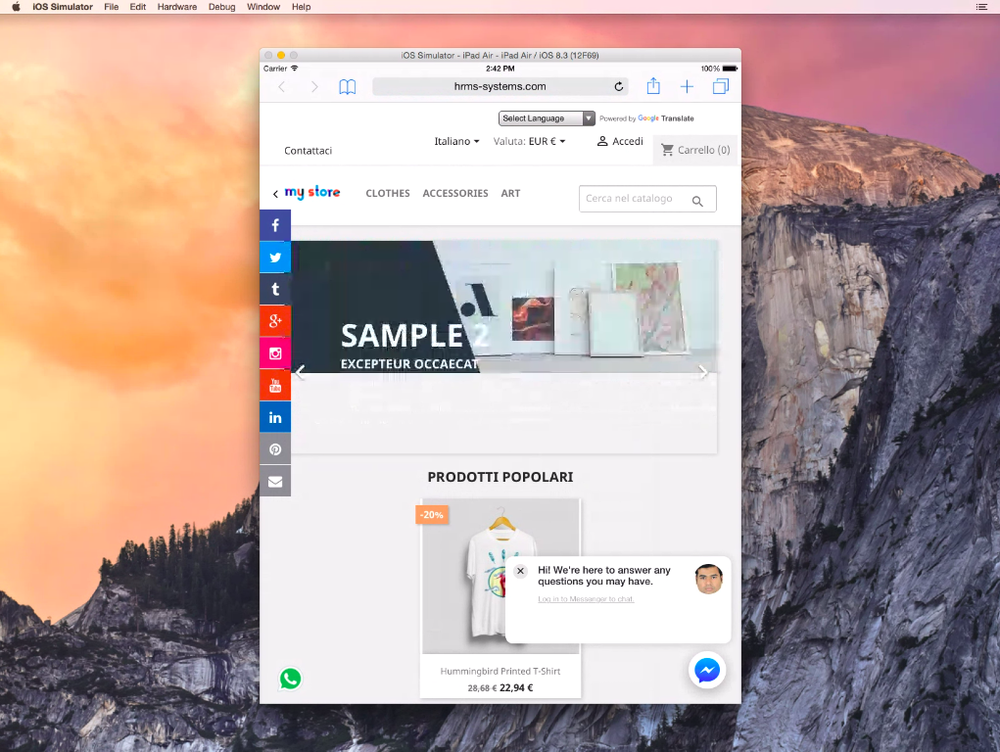Open the Italiano language dropdown
1000x752 pixels.
coord(457,141)
